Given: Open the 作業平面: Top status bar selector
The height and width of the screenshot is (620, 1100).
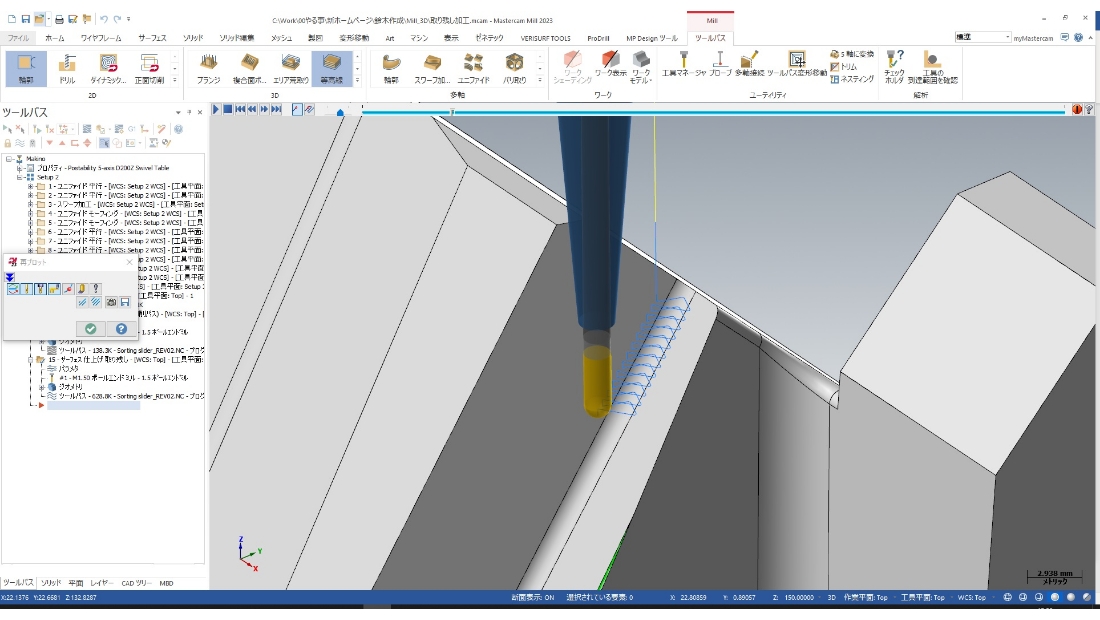Looking at the screenshot, I should [866, 598].
